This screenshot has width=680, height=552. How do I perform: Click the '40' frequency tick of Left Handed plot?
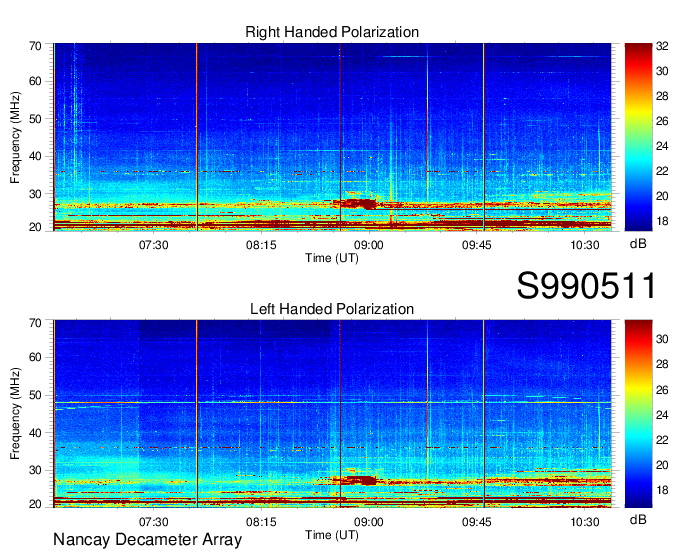click(35, 433)
